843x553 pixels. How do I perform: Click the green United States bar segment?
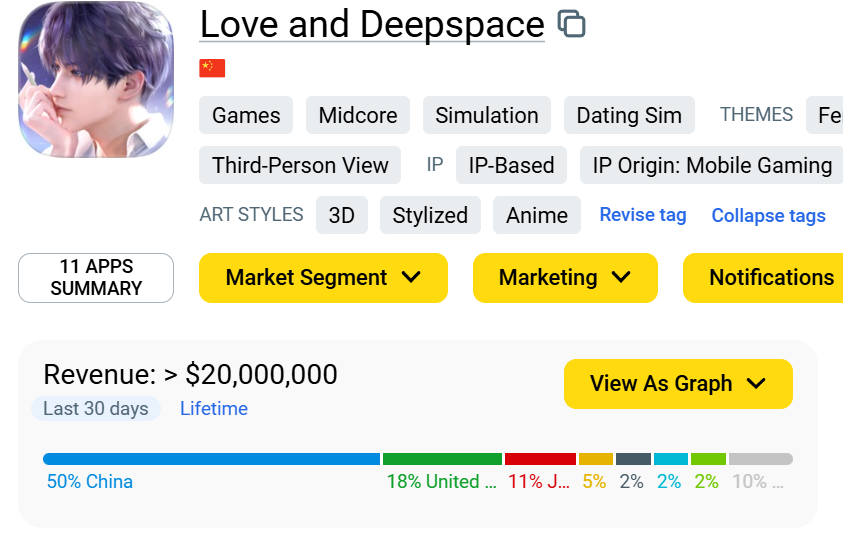click(x=442, y=459)
